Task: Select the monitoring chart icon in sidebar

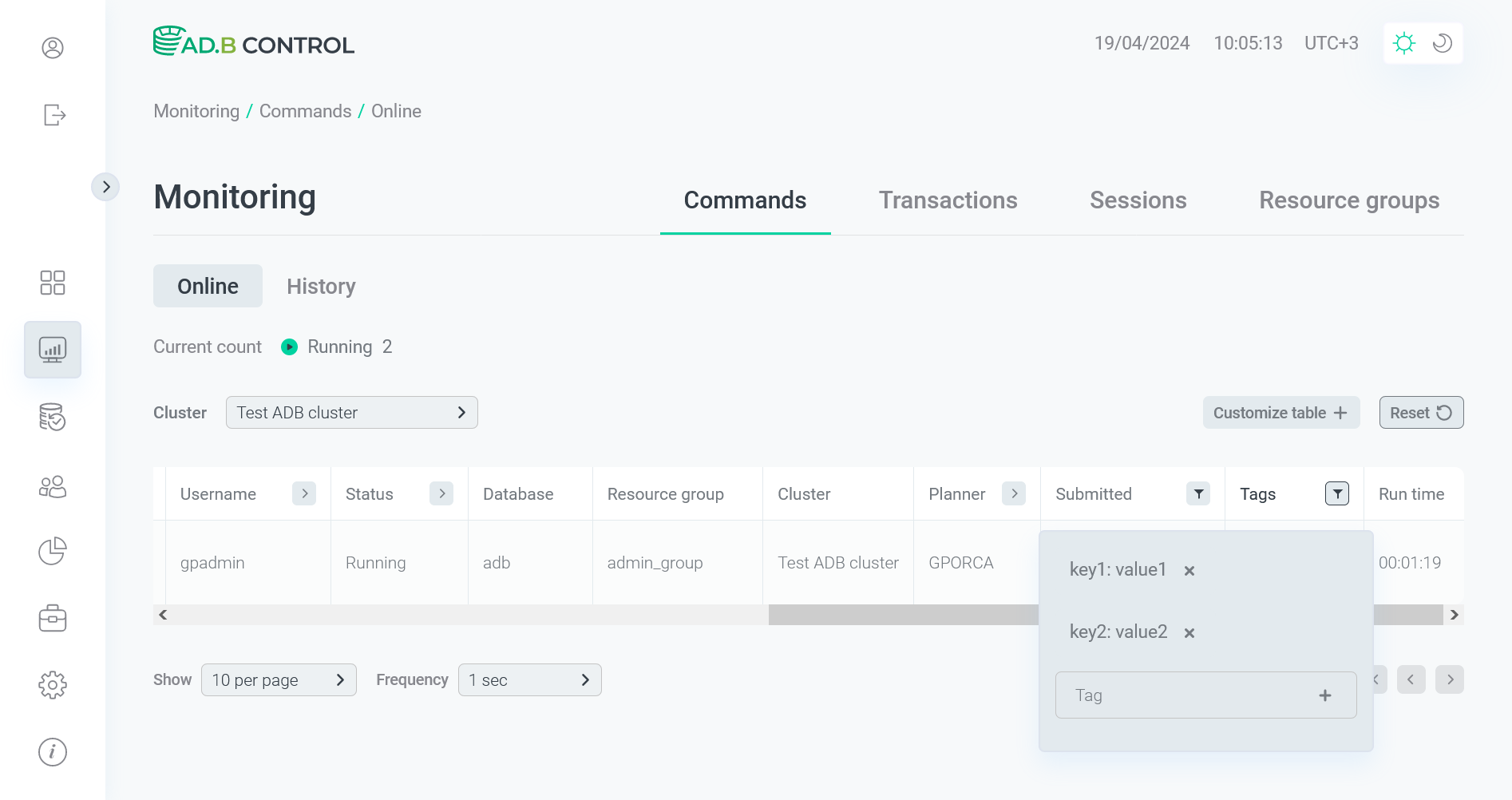Action: 52,350
